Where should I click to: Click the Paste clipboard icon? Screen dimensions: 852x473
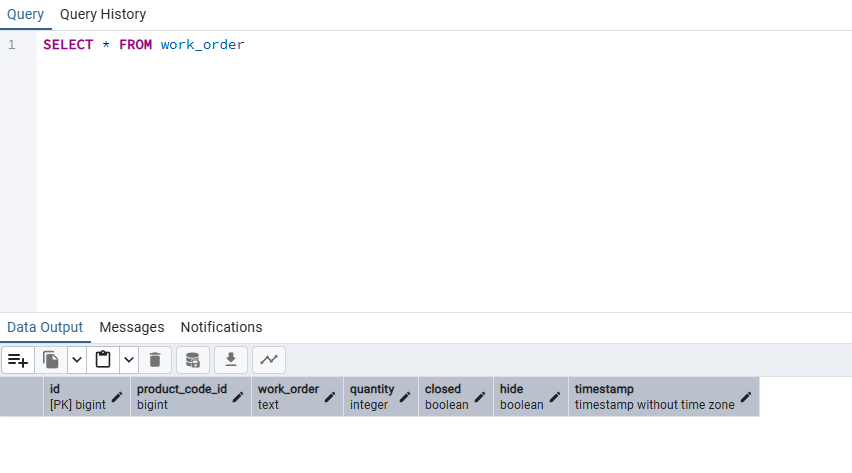point(103,360)
